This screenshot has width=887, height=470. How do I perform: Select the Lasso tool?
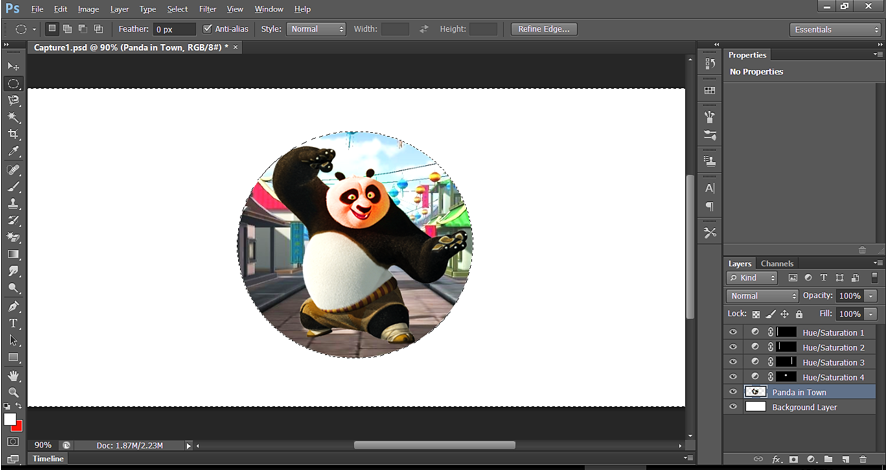tap(13, 101)
